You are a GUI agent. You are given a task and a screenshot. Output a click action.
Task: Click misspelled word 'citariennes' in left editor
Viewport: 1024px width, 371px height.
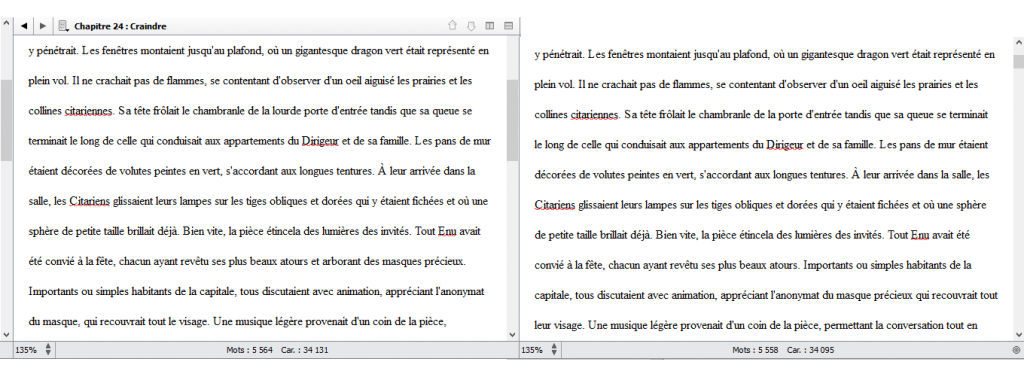click(x=89, y=111)
